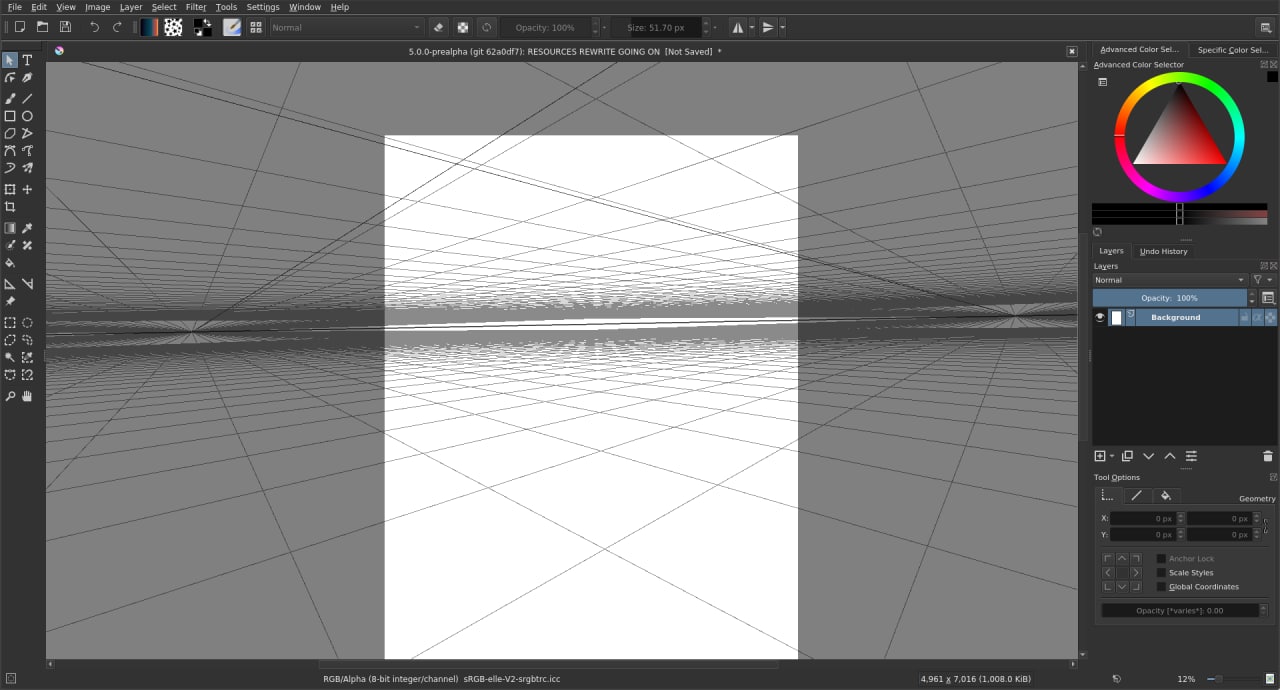The width and height of the screenshot is (1280, 690).
Task: Open the Layers blending mode dropdown
Action: (1170, 280)
